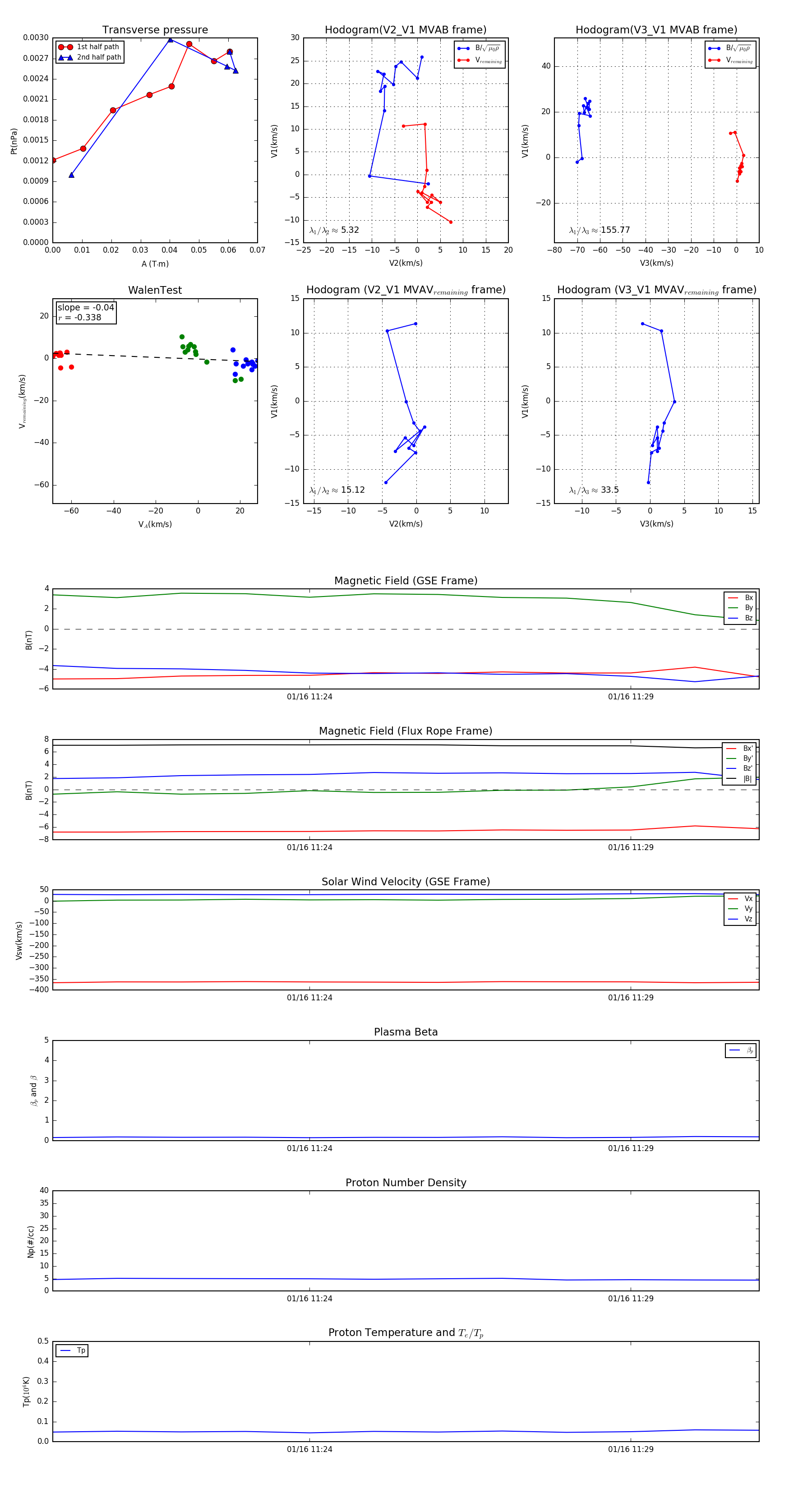
Task: Click the 'WalenTest' plot title
Action: click(x=155, y=290)
